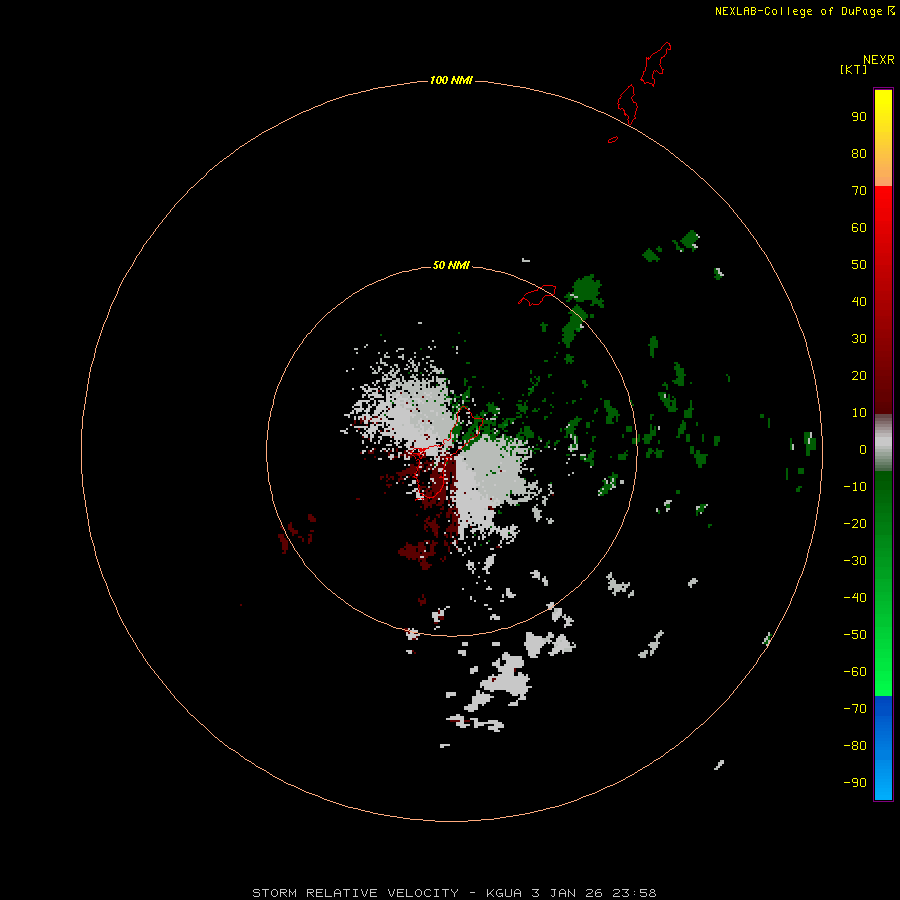Click the gray zero-velocity segment of color bar
Viewport: 900px width, 900px height.
pos(883,443)
